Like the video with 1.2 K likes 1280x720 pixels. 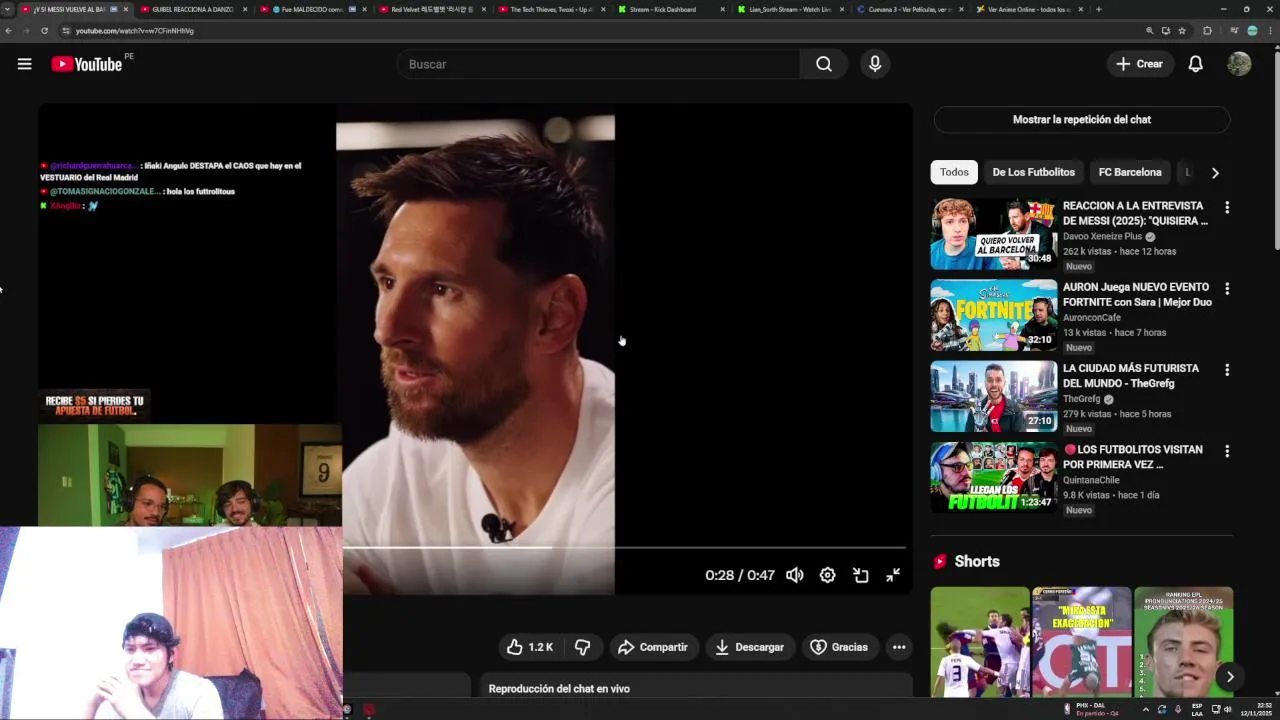(530, 647)
